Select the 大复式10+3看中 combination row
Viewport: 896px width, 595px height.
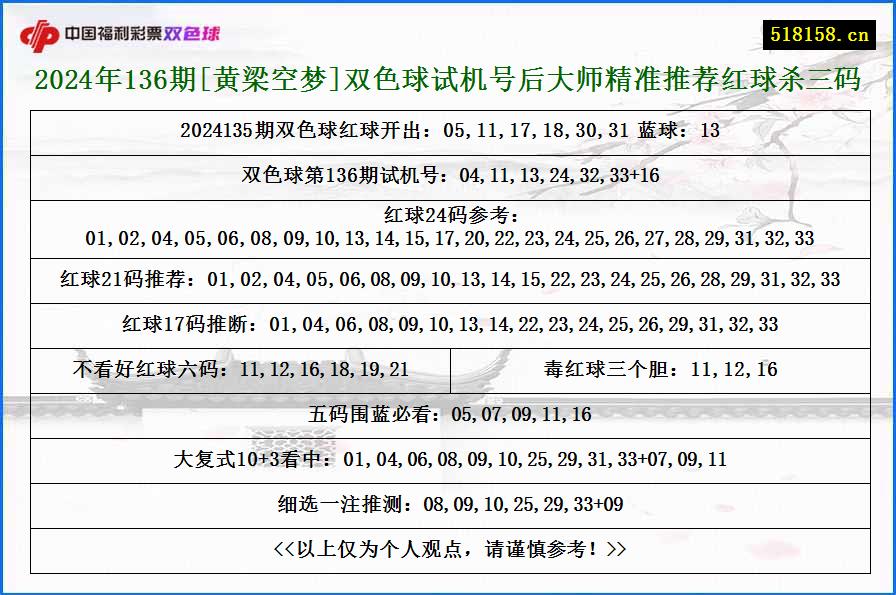click(448, 461)
